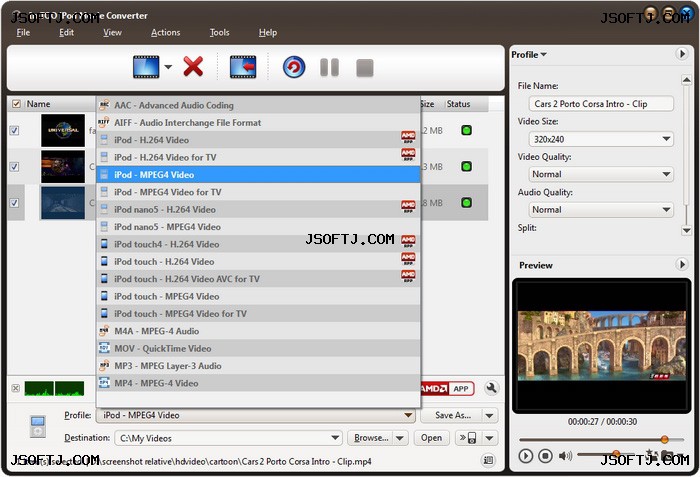Image resolution: width=700 pixels, height=477 pixels.
Task: Select the Universal logo video thumbnail
Action: [63, 130]
